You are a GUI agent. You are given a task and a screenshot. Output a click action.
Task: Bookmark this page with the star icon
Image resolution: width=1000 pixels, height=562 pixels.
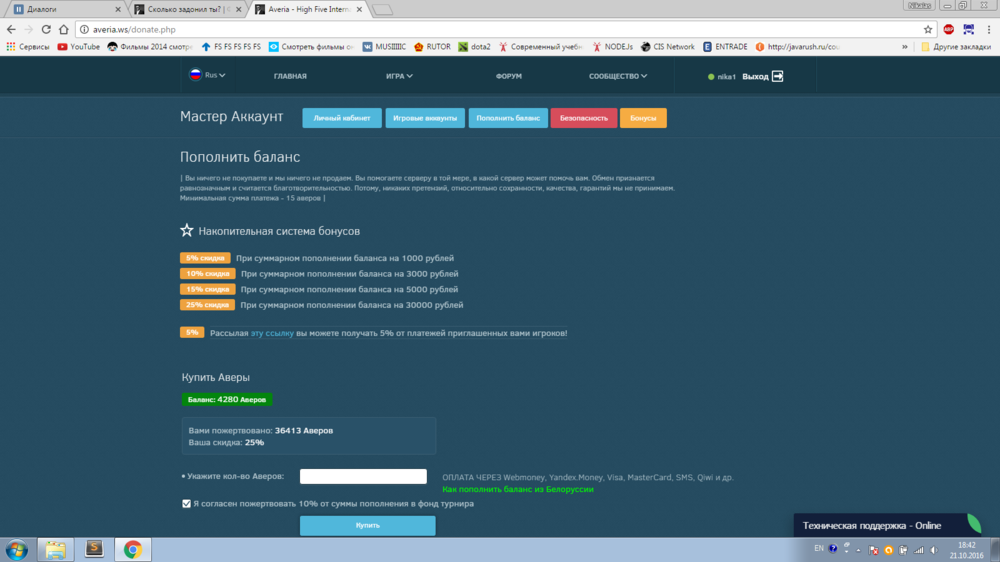(928, 29)
